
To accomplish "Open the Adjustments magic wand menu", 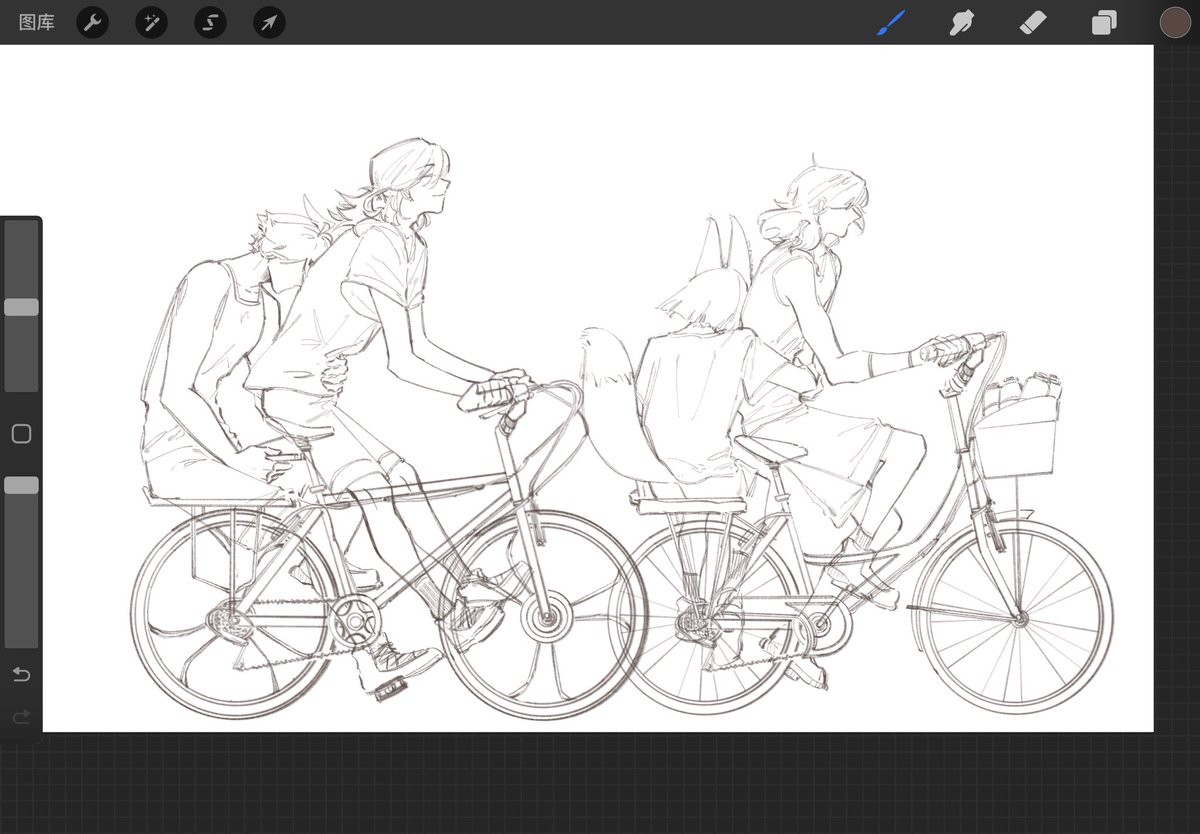I will (151, 22).
